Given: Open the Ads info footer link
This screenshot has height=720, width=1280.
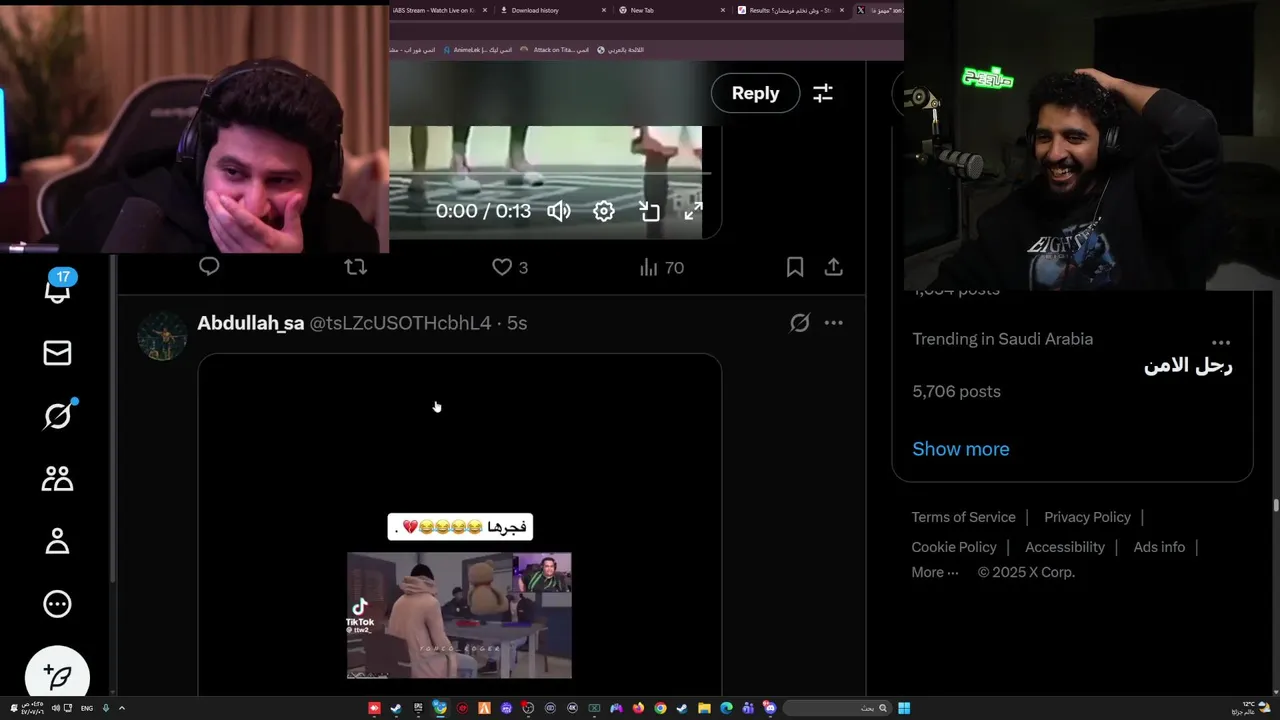Looking at the screenshot, I should 1159,547.
